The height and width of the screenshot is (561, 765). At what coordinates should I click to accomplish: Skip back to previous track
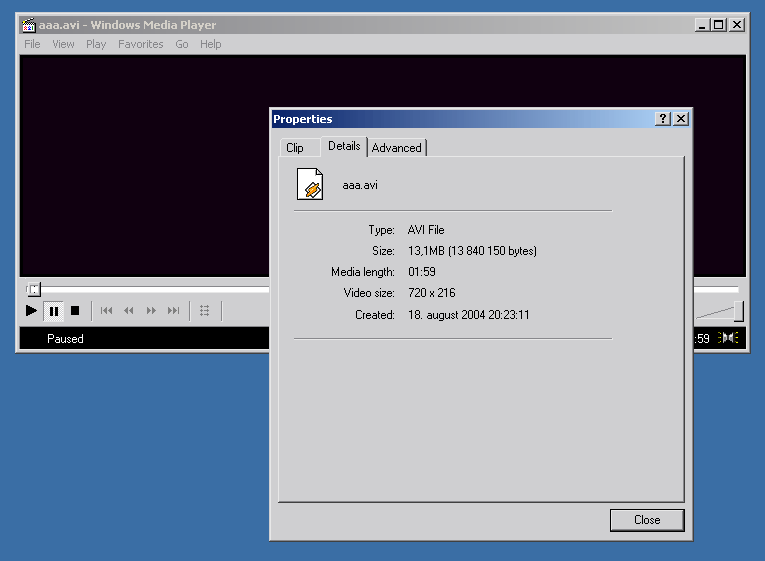click(x=106, y=311)
